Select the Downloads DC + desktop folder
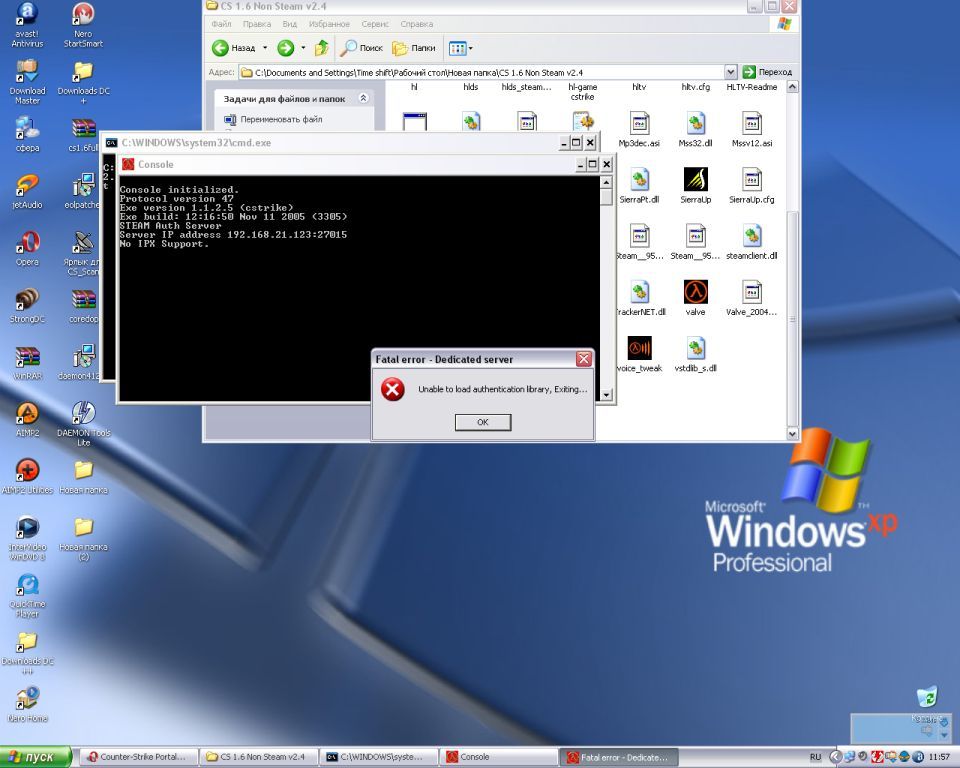 (x=83, y=82)
